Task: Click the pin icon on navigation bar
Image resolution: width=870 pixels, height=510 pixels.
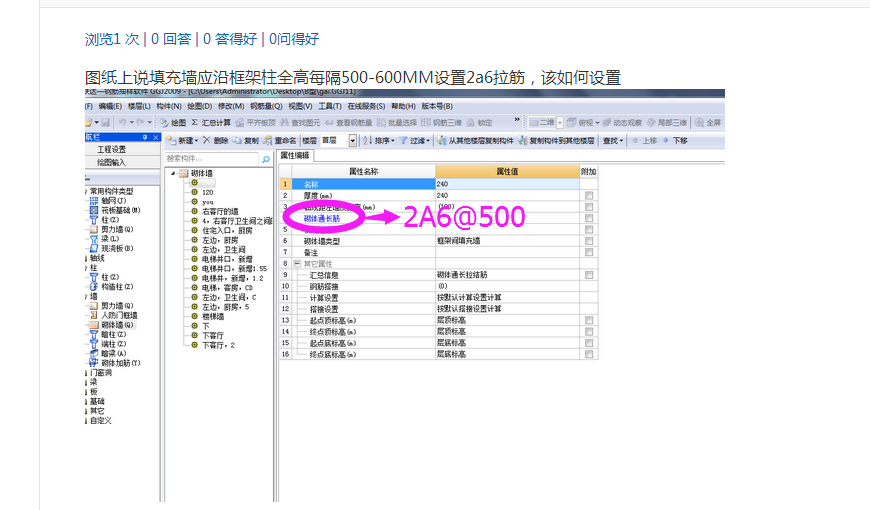Action: pos(145,137)
